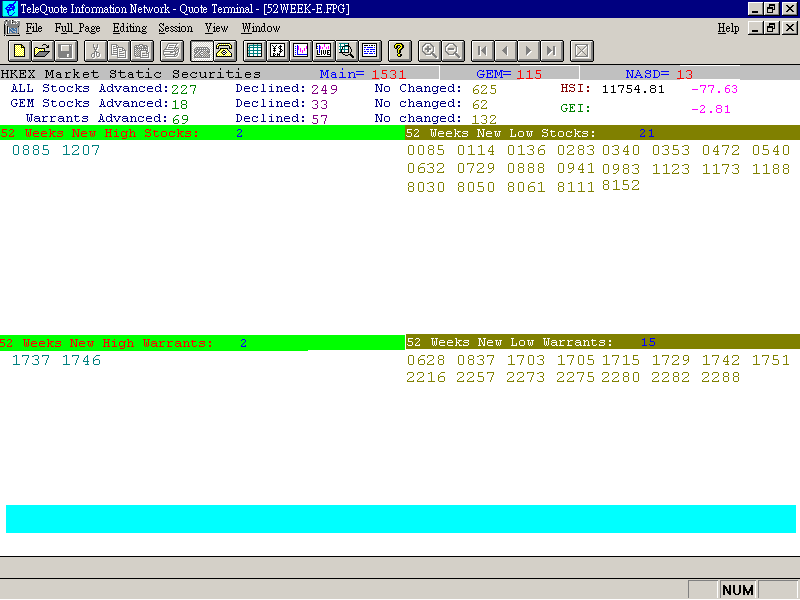The height and width of the screenshot is (600, 800).
Task: Click the search table magnifier icon
Action: click(346, 51)
